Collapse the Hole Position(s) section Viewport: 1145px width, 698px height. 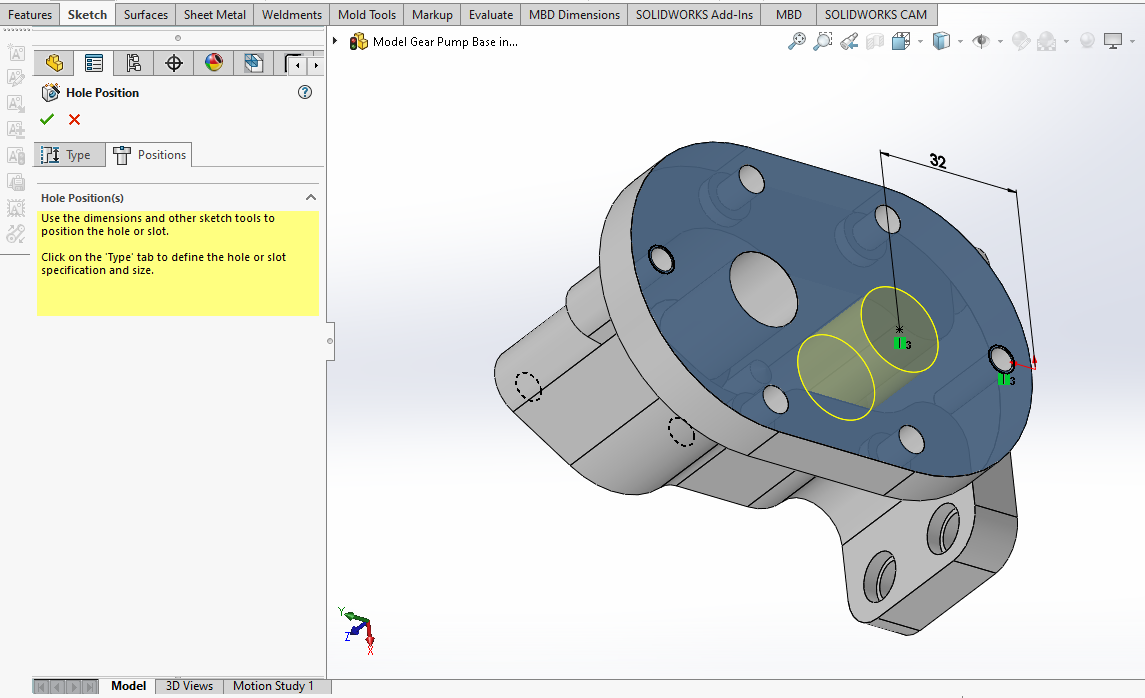(311, 198)
